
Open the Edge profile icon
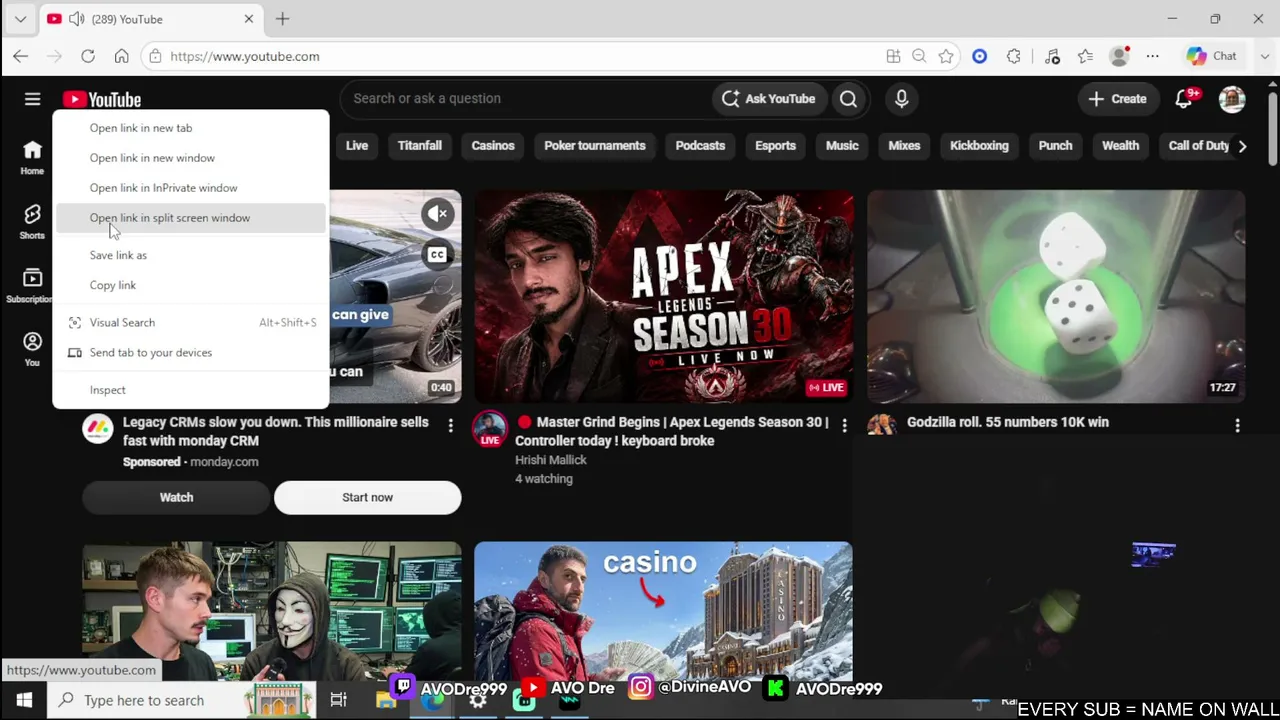coord(1120,56)
